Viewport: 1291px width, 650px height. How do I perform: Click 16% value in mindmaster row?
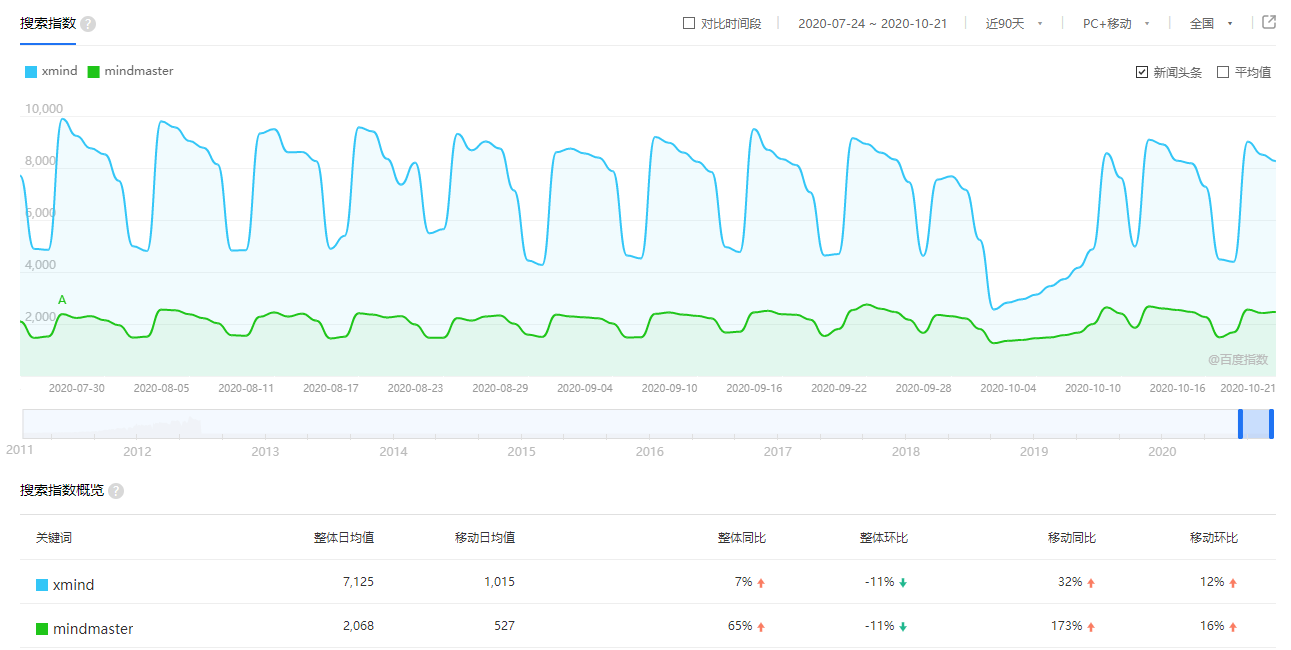pyautogui.click(x=1212, y=626)
